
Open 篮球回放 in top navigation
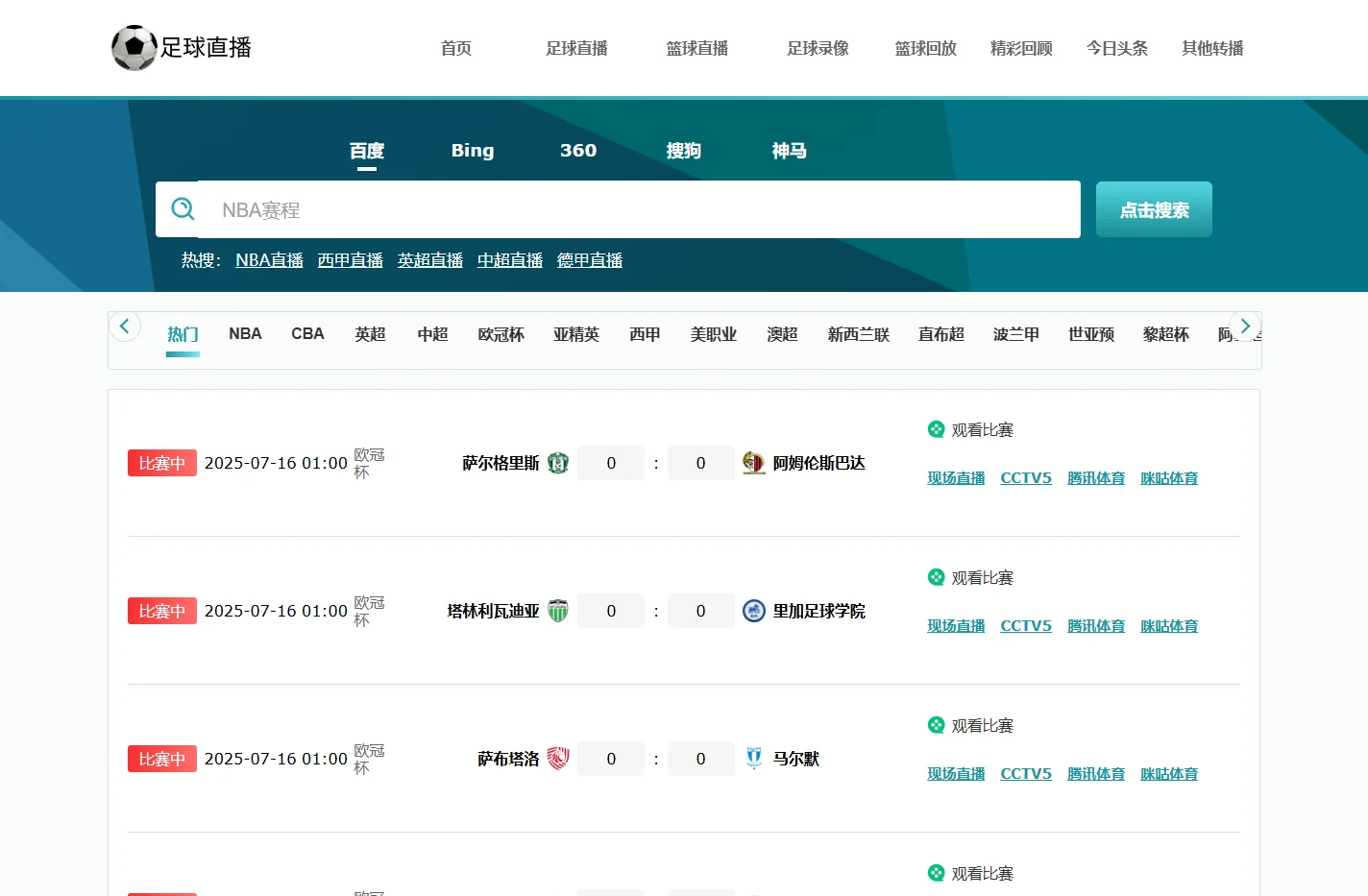(926, 48)
